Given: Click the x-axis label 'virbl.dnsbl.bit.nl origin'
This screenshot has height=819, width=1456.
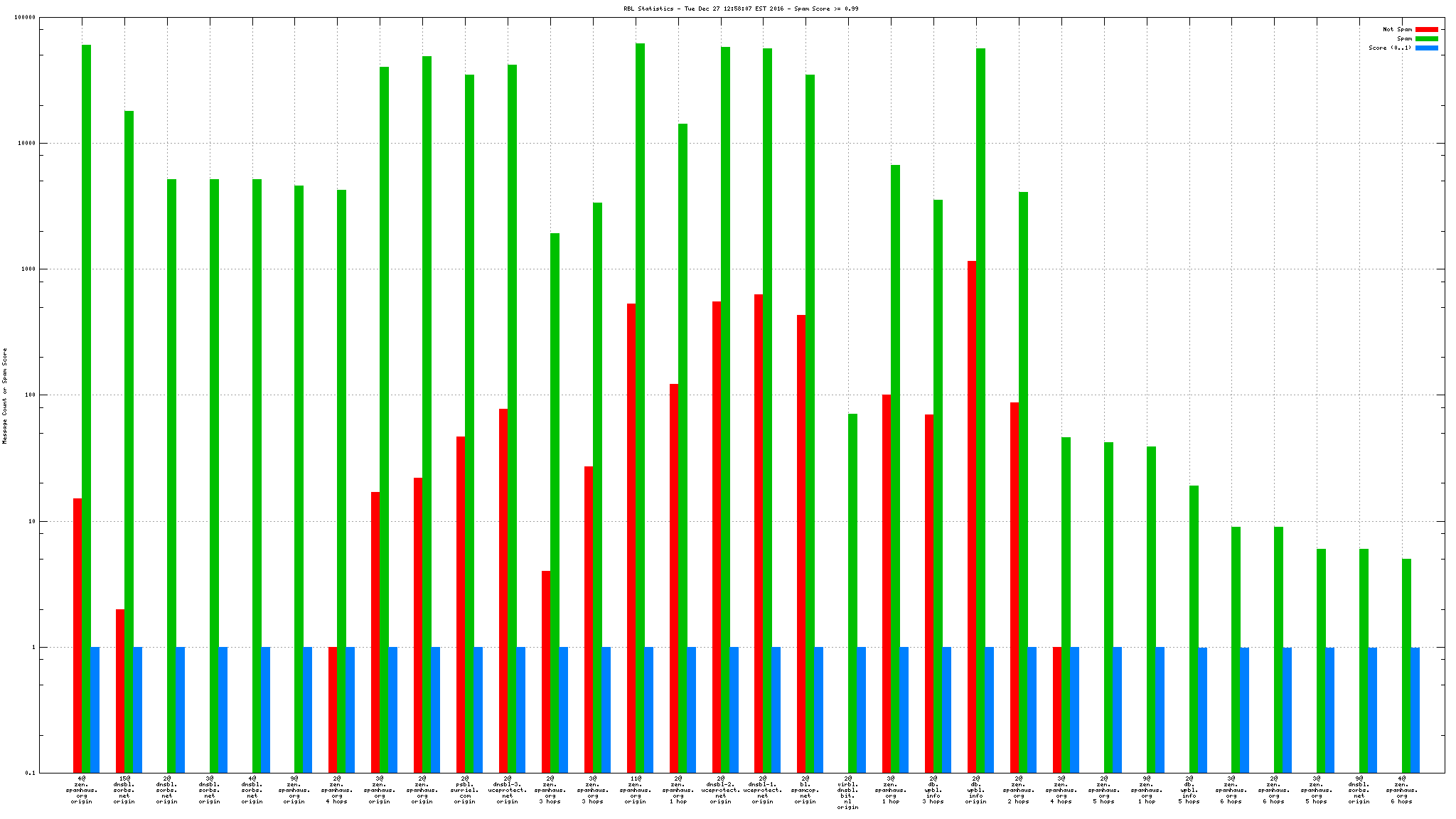Looking at the screenshot, I should pyautogui.click(x=848, y=793).
